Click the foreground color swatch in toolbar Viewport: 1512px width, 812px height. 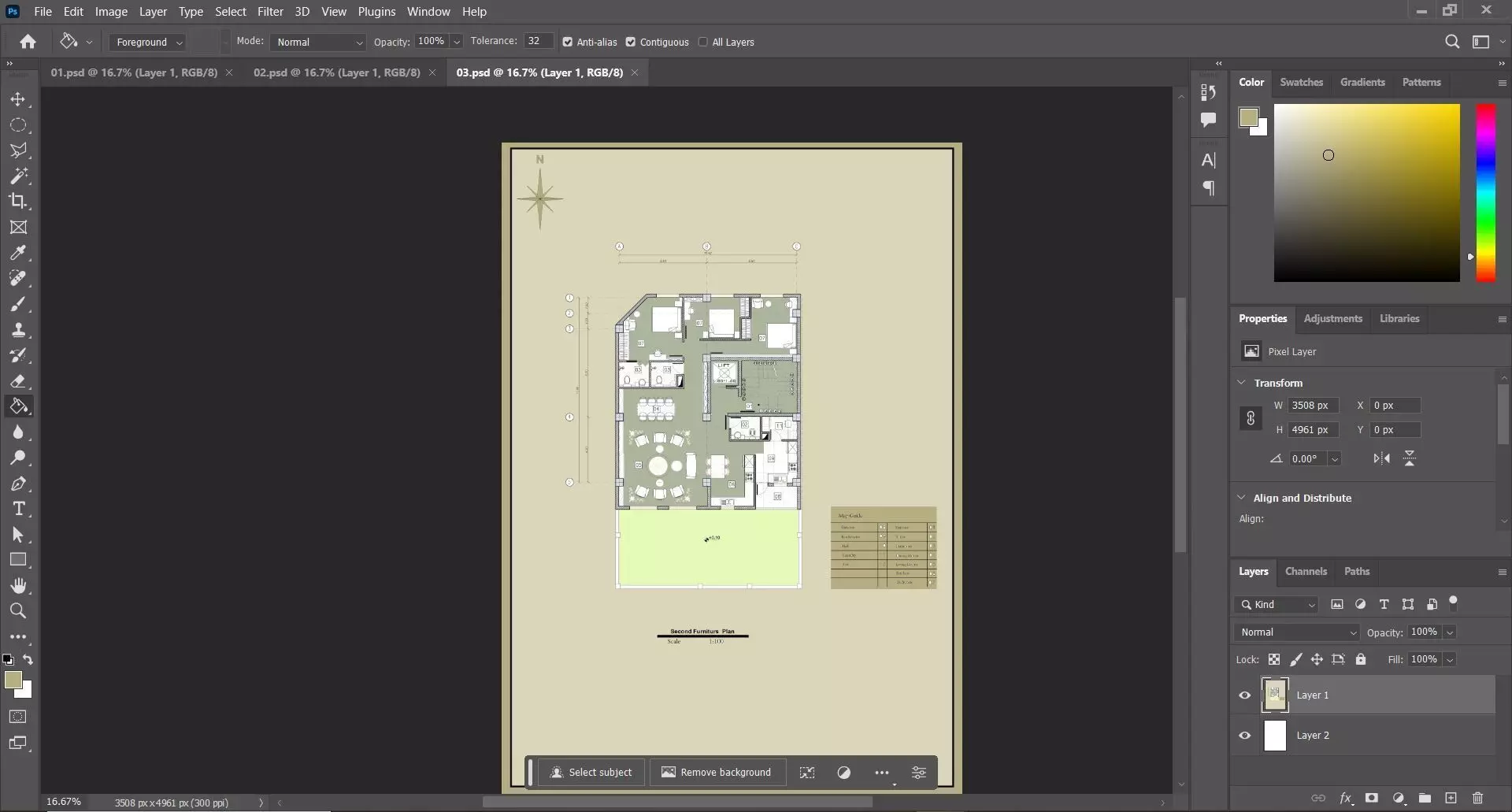pyautogui.click(x=13, y=680)
